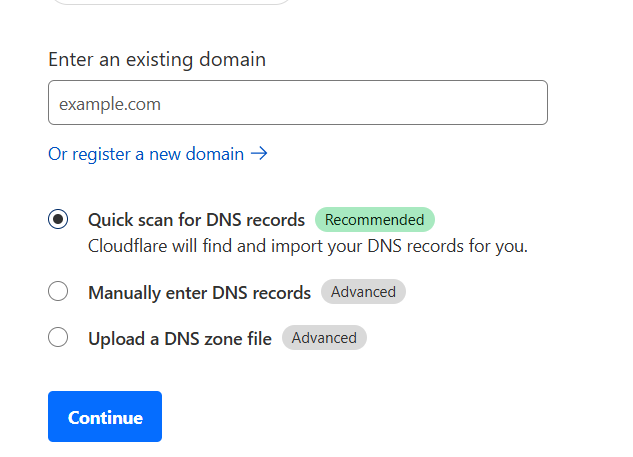The height and width of the screenshot is (457, 633).
Task: Click the arrow icon beside register link
Action: pos(259,153)
